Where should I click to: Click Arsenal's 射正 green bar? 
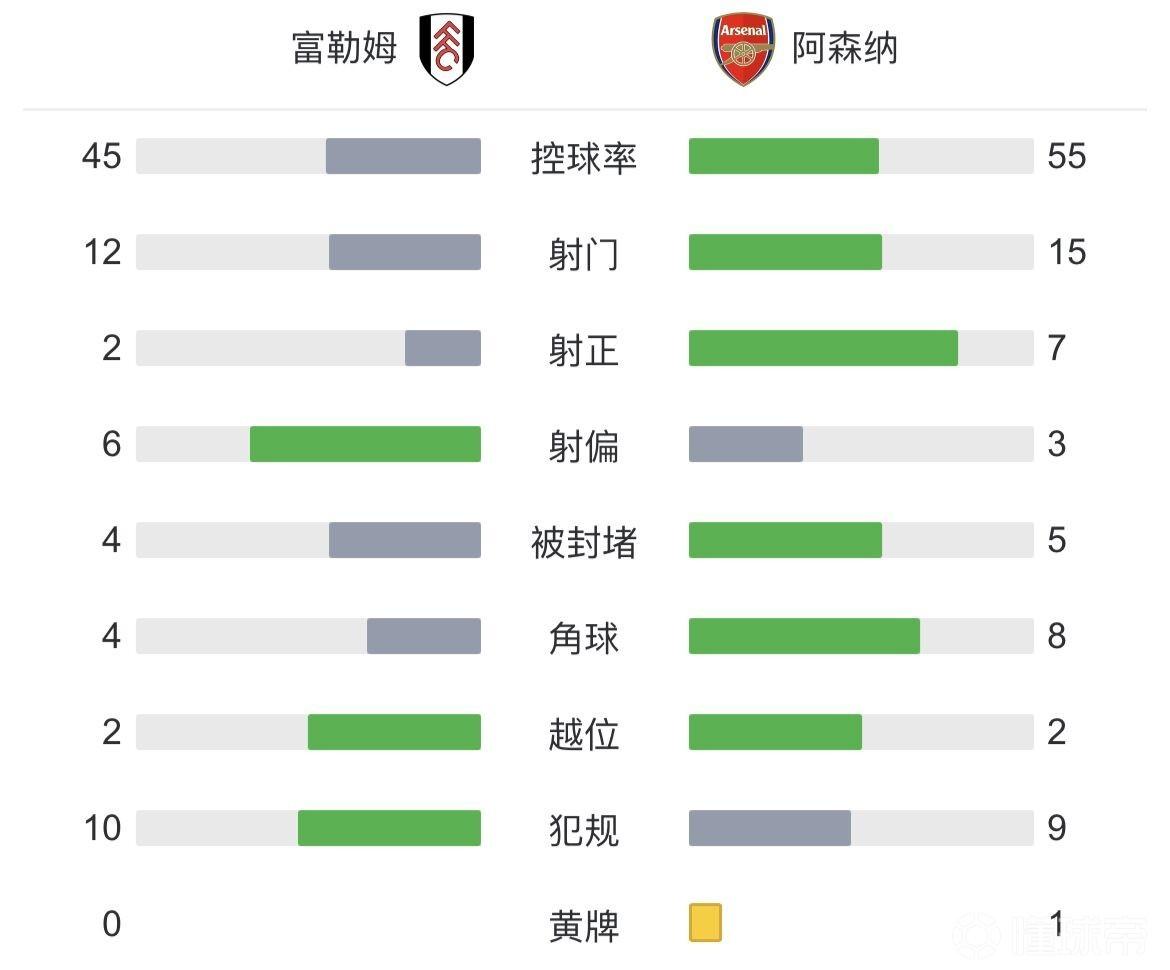pyautogui.click(x=823, y=348)
